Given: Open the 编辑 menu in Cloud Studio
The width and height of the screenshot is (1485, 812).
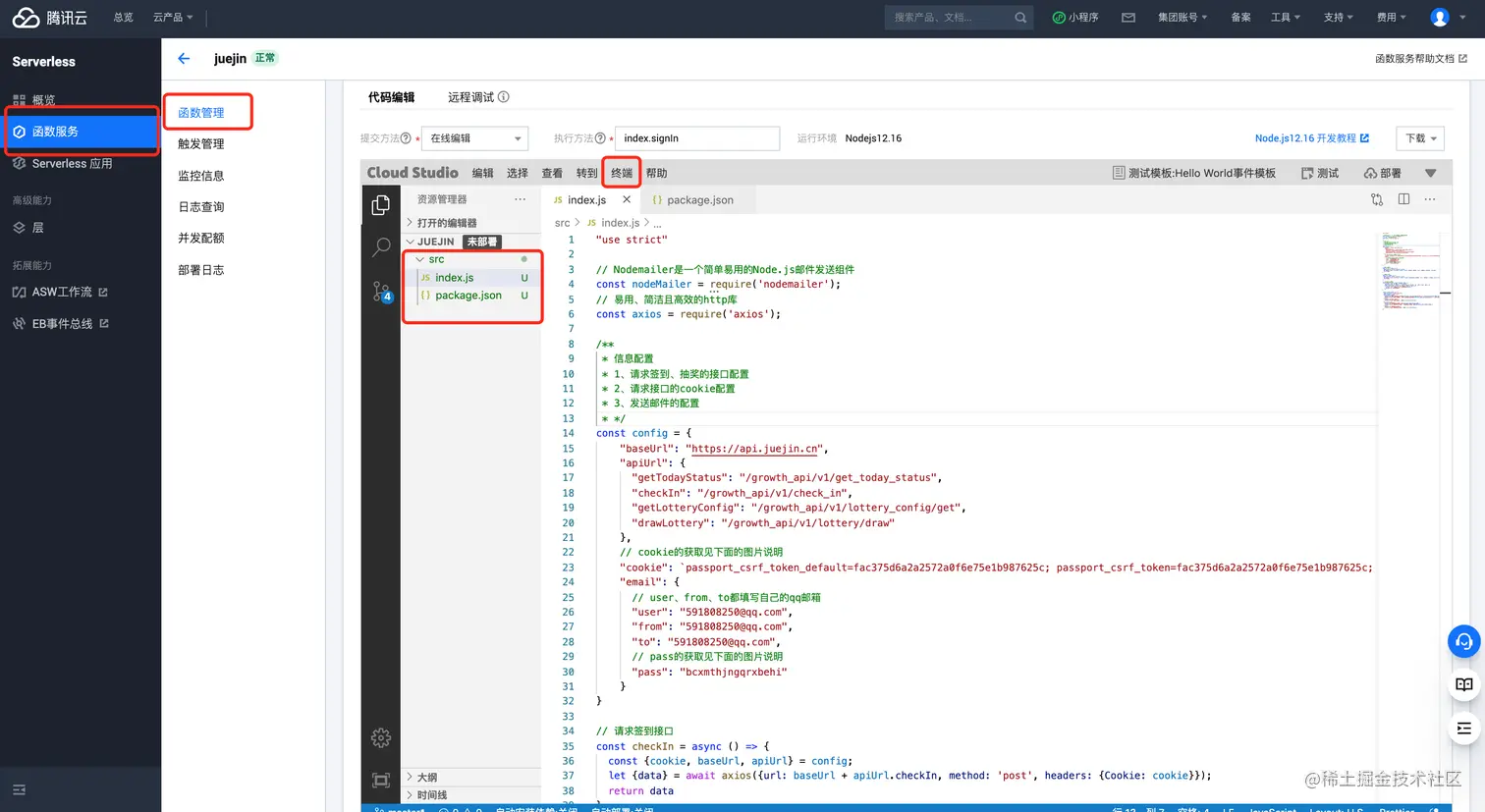Looking at the screenshot, I should [483, 173].
